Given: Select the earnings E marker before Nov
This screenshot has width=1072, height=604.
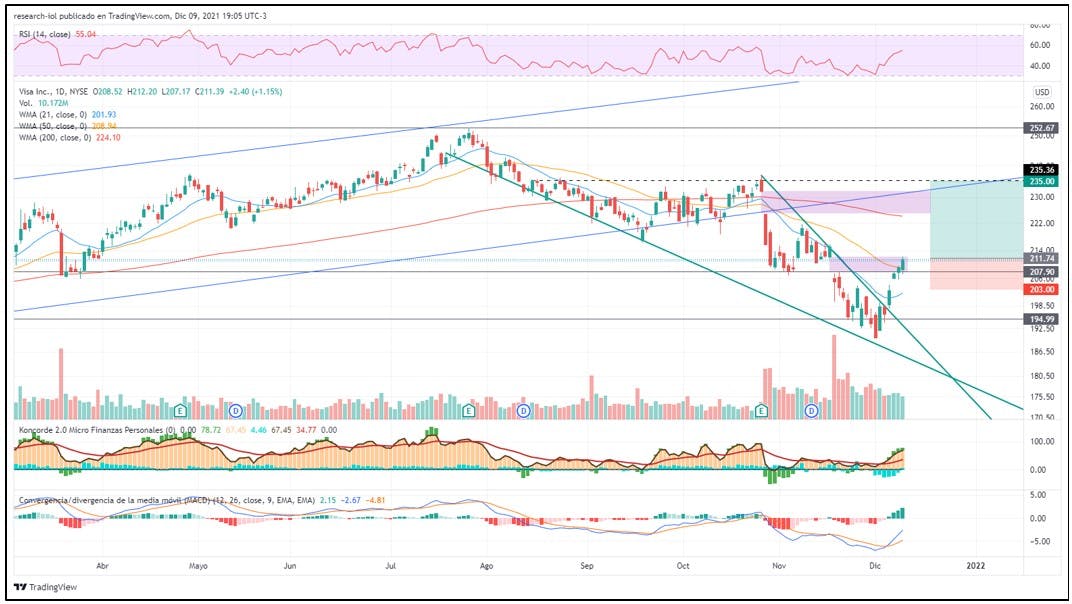Looking at the screenshot, I should 762,411.
